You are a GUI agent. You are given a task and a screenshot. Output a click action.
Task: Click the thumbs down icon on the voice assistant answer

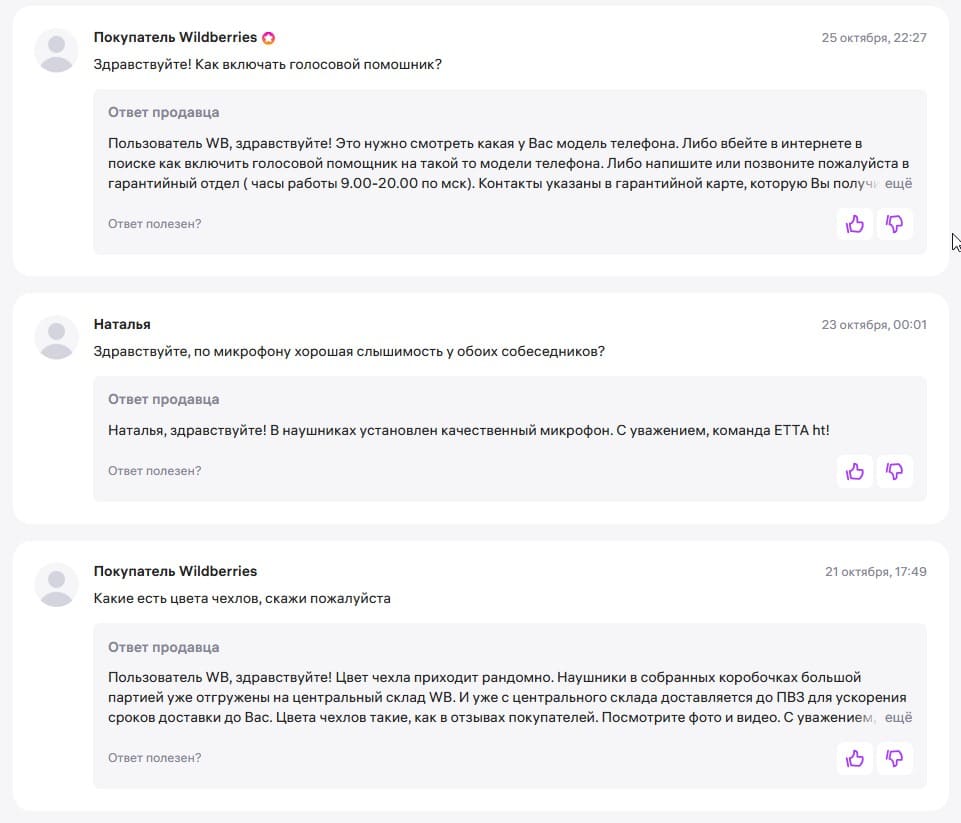(x=895, y=224)
